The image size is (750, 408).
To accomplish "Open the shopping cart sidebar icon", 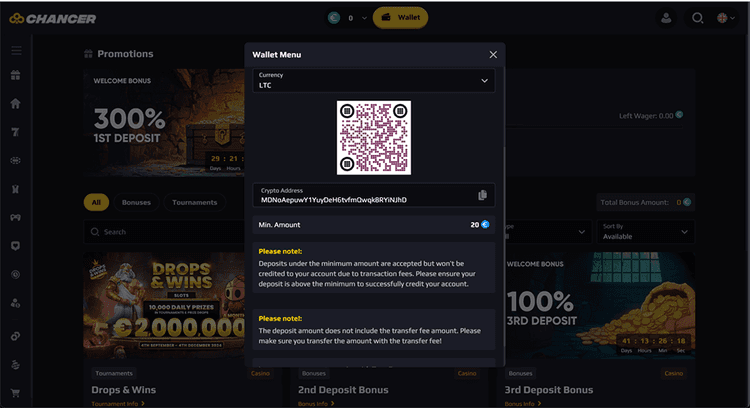I will [16, 393].
